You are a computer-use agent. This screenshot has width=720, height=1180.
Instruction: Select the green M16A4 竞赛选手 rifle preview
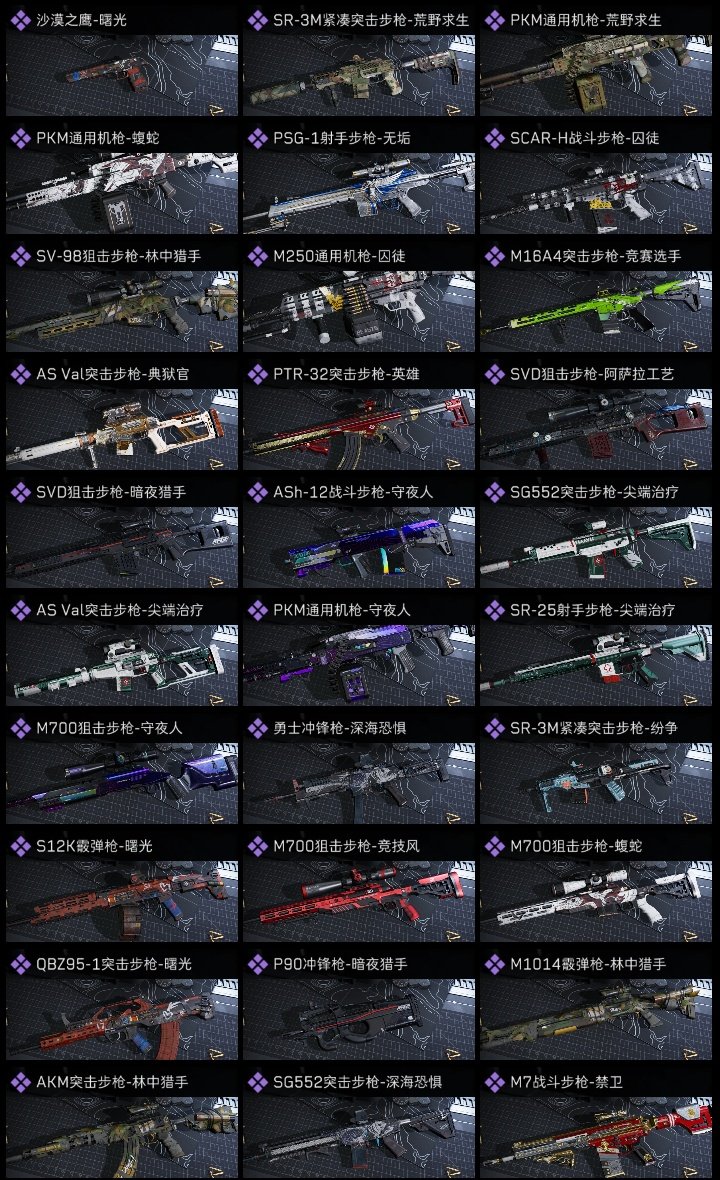tap(596, 312)
